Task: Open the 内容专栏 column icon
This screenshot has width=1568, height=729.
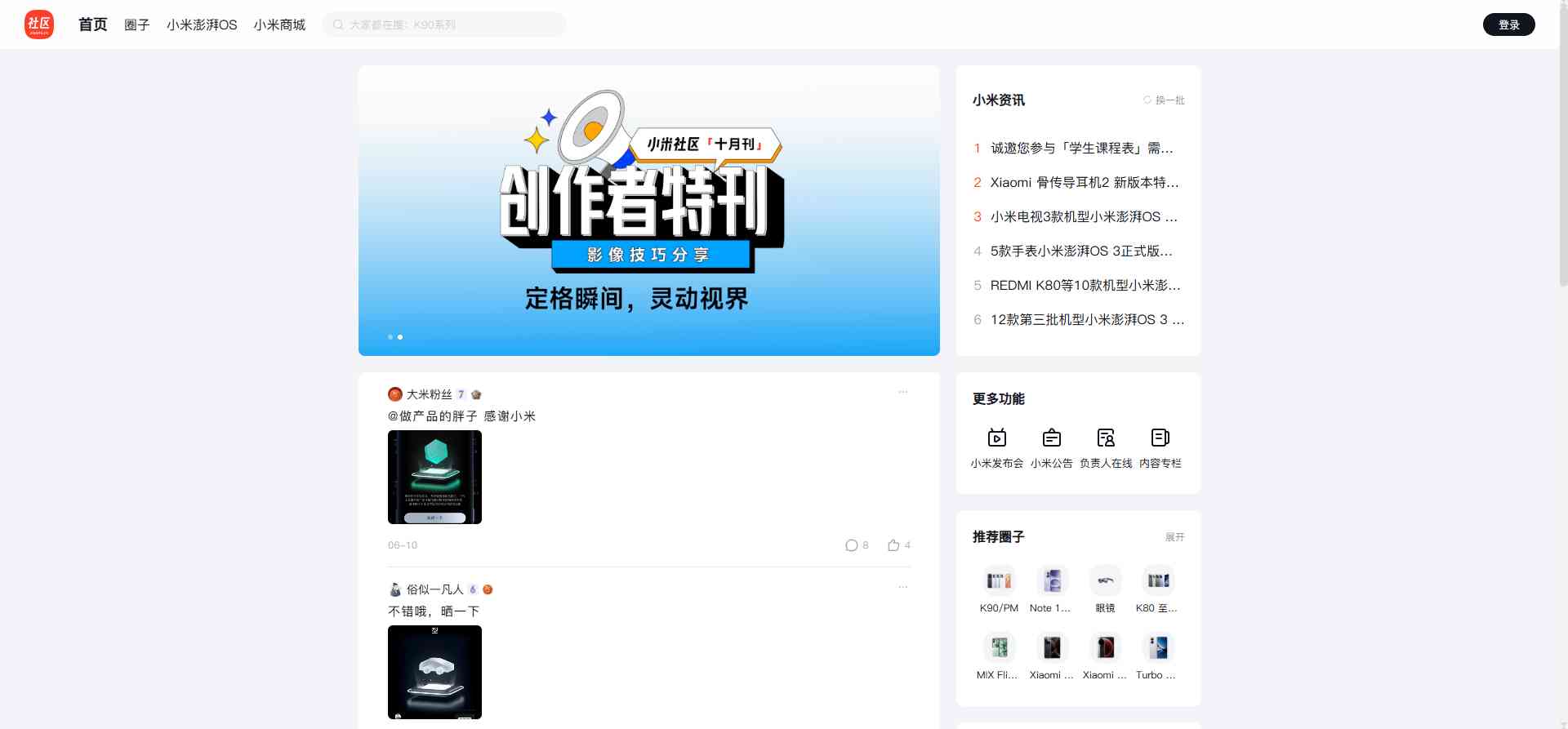Action: click(1160, 438)
